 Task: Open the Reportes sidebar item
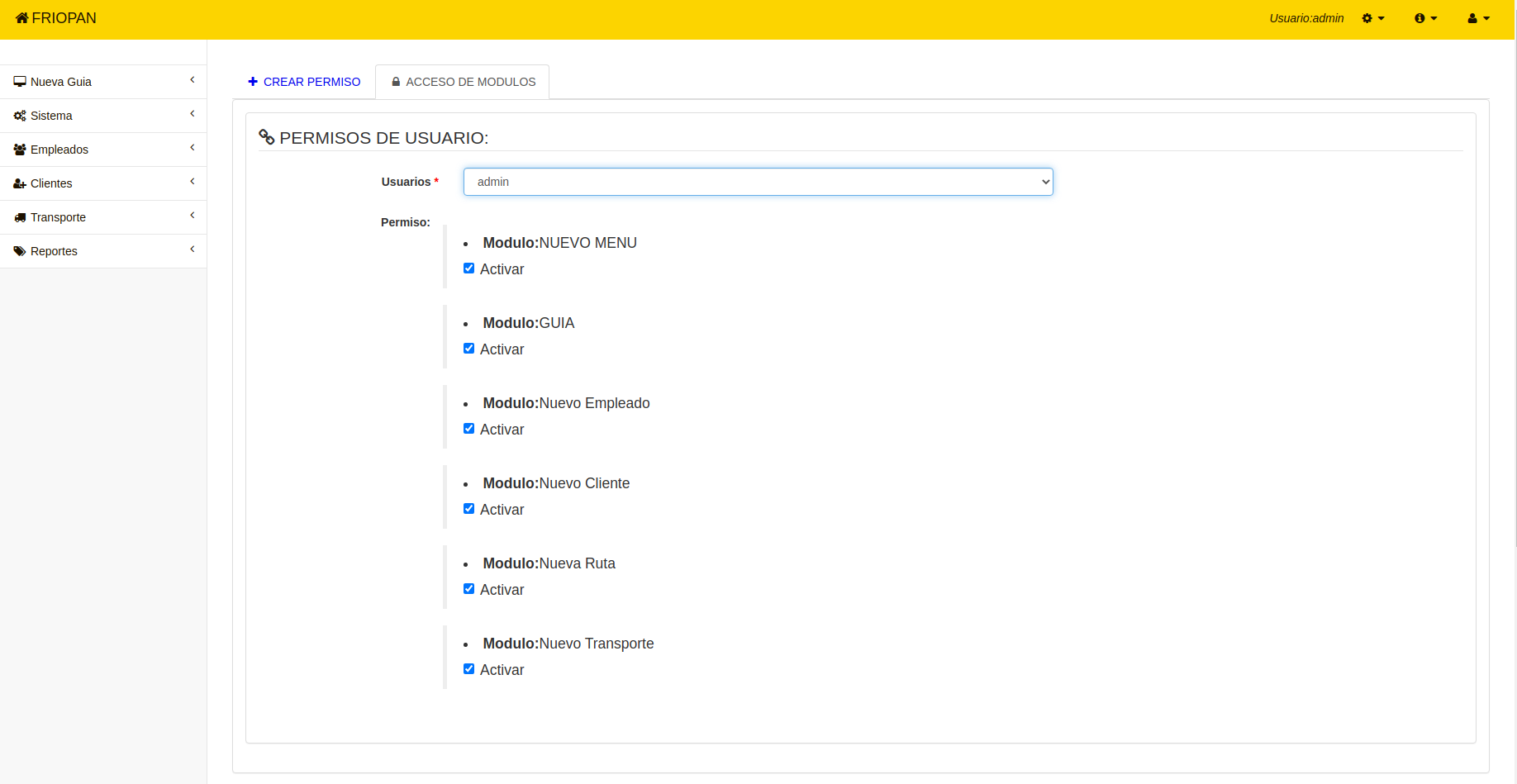[103, 251]
